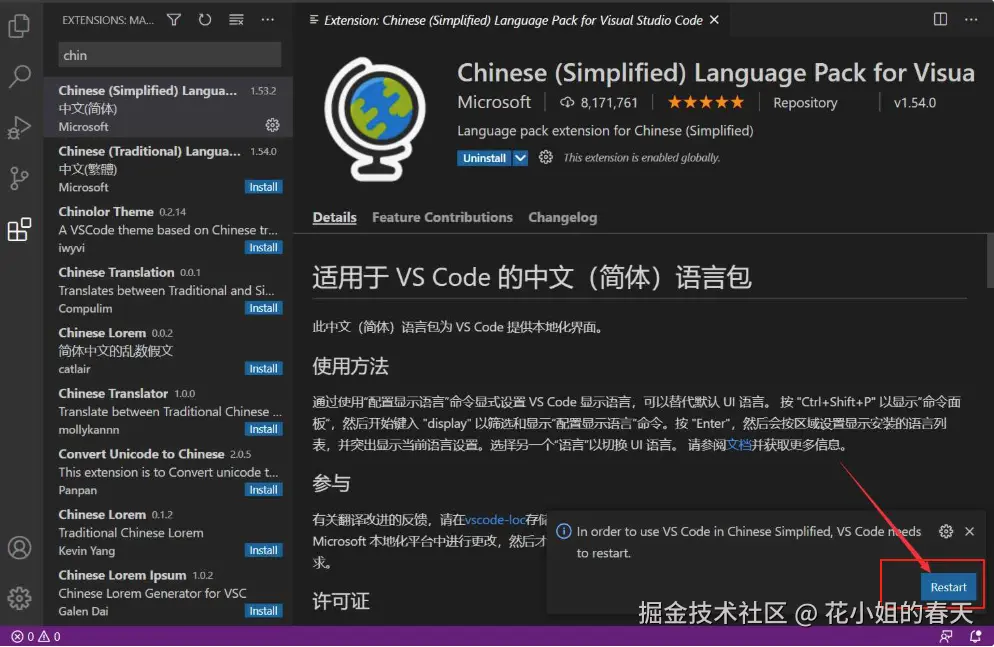The image size is (994, 647).
Task: Click the extensions search box containing chin
Action: click(169, 55)
